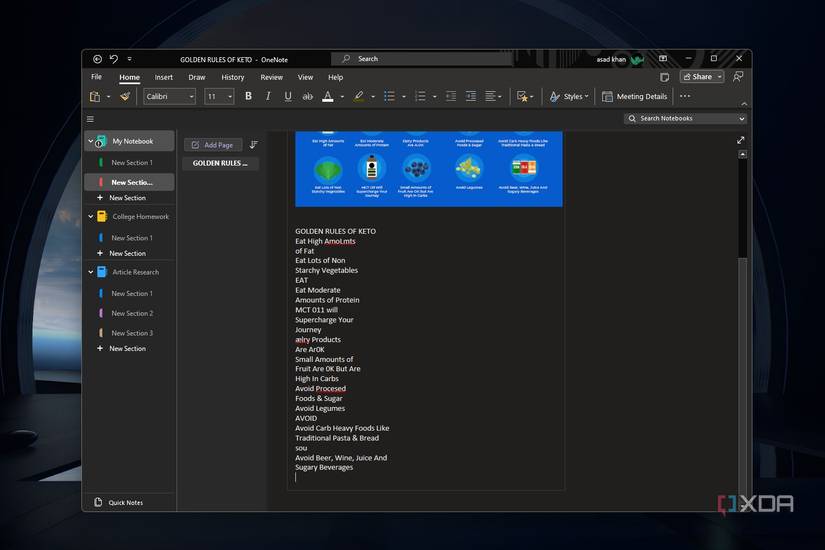Viewport: 825px width, 550px height.
Task: Select the College Homework notebook
Action: coord(140,216)
